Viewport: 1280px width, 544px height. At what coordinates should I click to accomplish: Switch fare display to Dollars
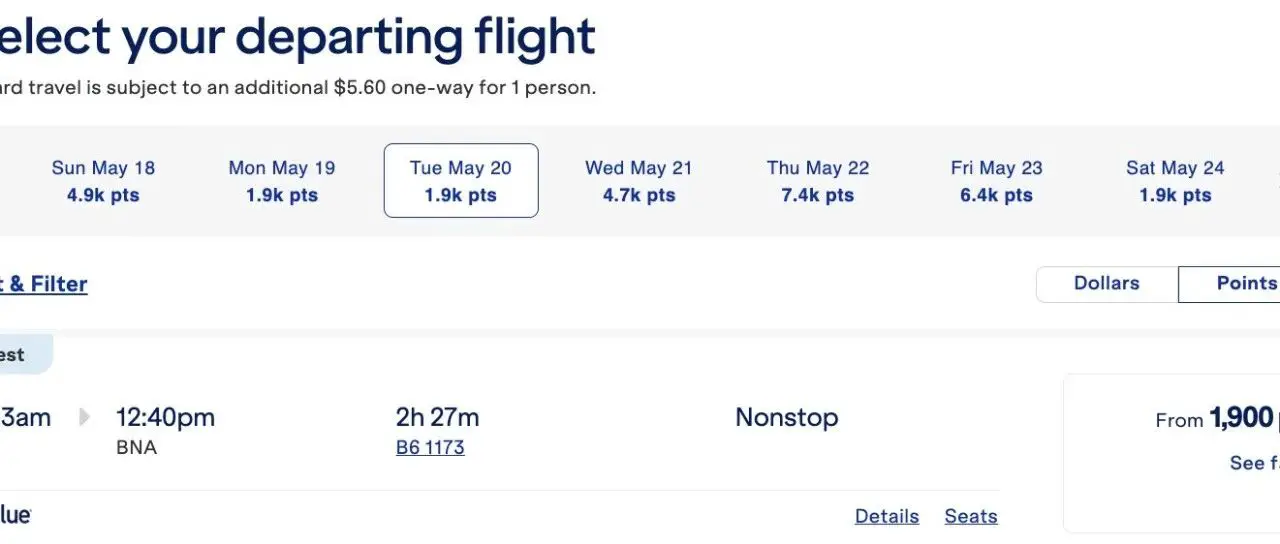click(x=1106, y=284)
